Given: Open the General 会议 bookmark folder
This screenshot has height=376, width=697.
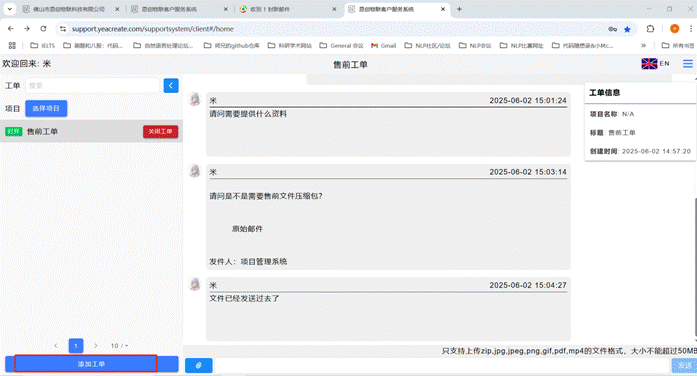Looking at the screenshot, I should click(x=341, y=45).
